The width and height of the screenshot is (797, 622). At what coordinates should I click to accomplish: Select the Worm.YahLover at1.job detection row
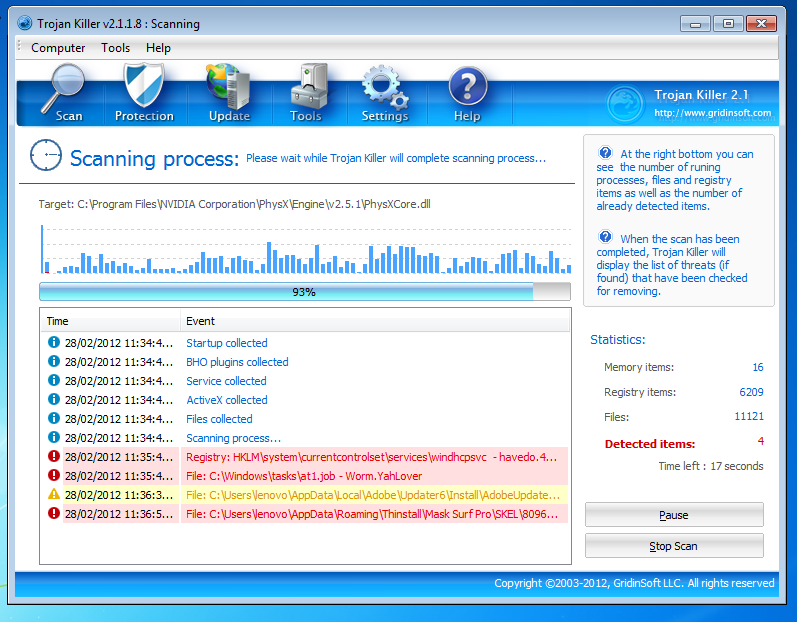pos(305,476)
